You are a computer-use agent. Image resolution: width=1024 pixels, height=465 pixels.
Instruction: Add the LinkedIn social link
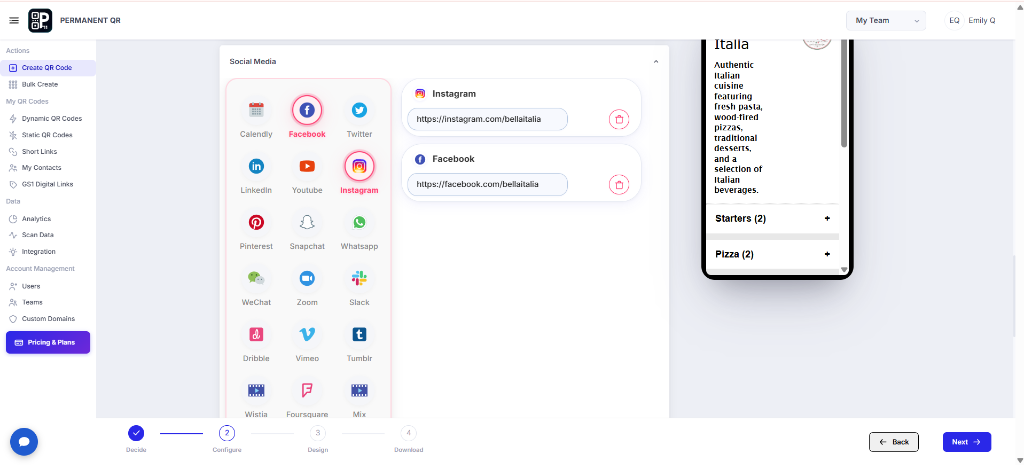click(x=256, y=167)
